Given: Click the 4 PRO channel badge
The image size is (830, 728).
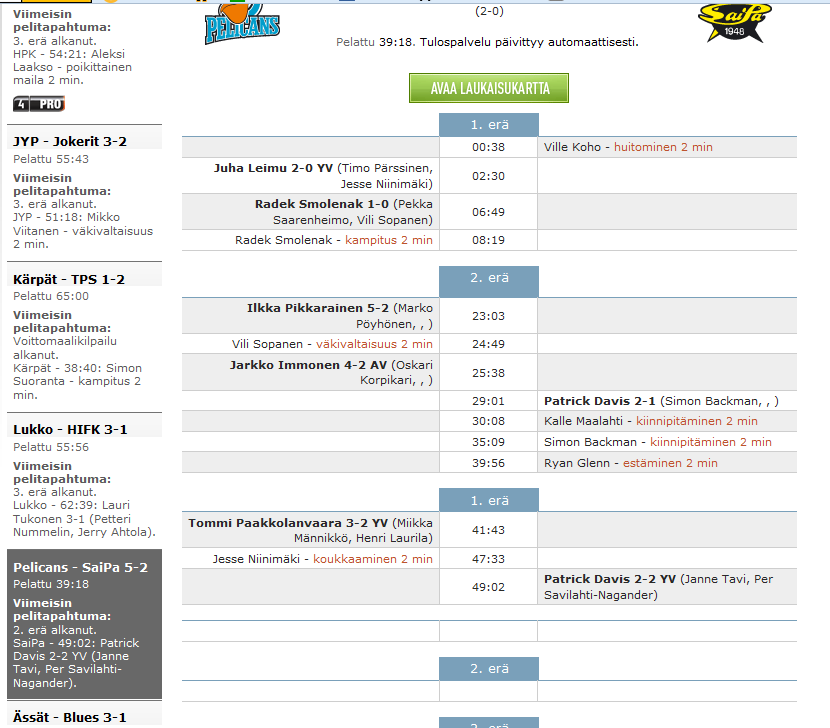Looking at the screenshot, I should (x=39, y=104).
